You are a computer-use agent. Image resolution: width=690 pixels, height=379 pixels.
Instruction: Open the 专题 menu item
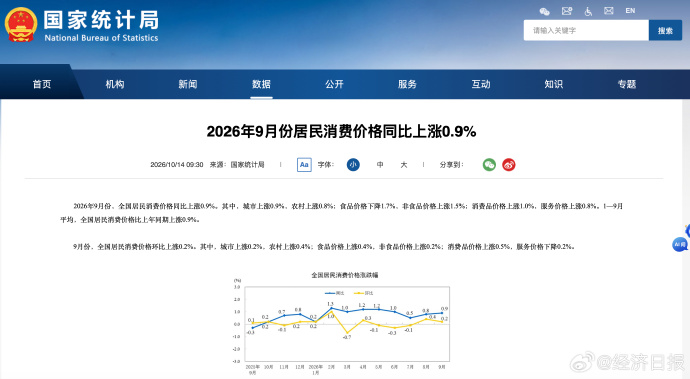(627, 84)
